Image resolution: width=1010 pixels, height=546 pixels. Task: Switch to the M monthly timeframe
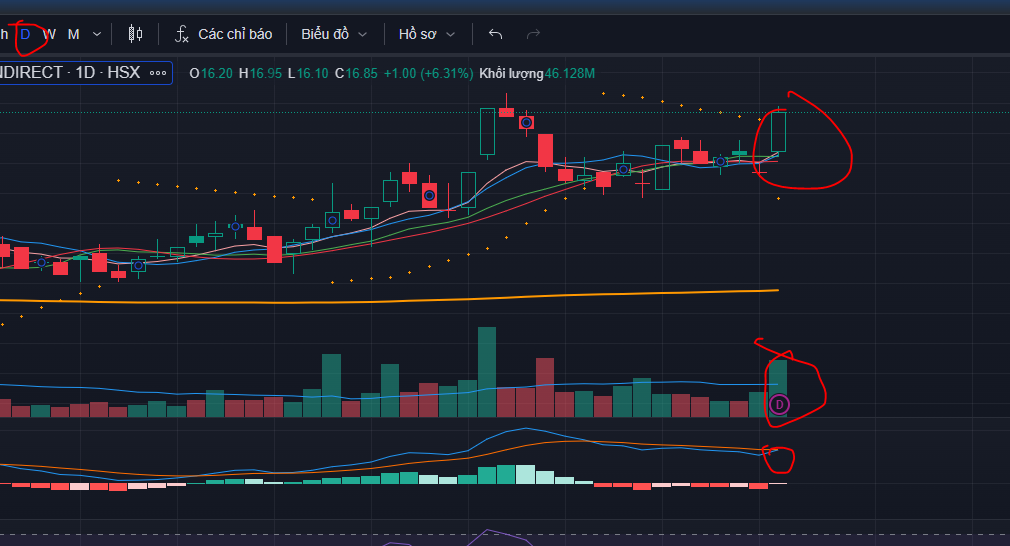pyautogui.click(x=73, y=34)
